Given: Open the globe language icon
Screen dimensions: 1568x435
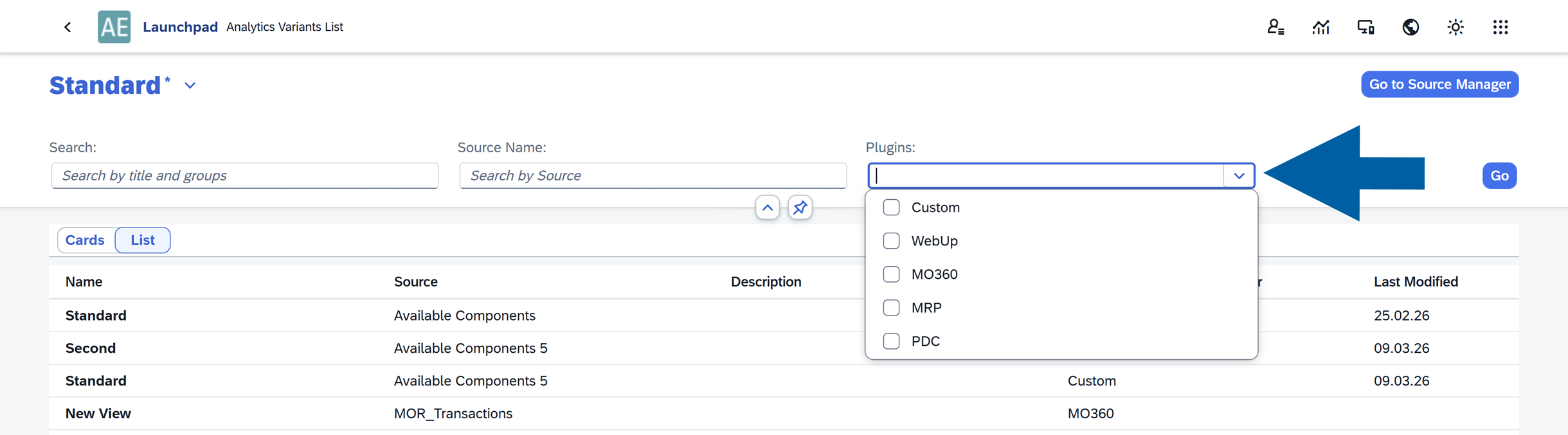Looking at the screenshot, I should click(x=1410, y=27).
